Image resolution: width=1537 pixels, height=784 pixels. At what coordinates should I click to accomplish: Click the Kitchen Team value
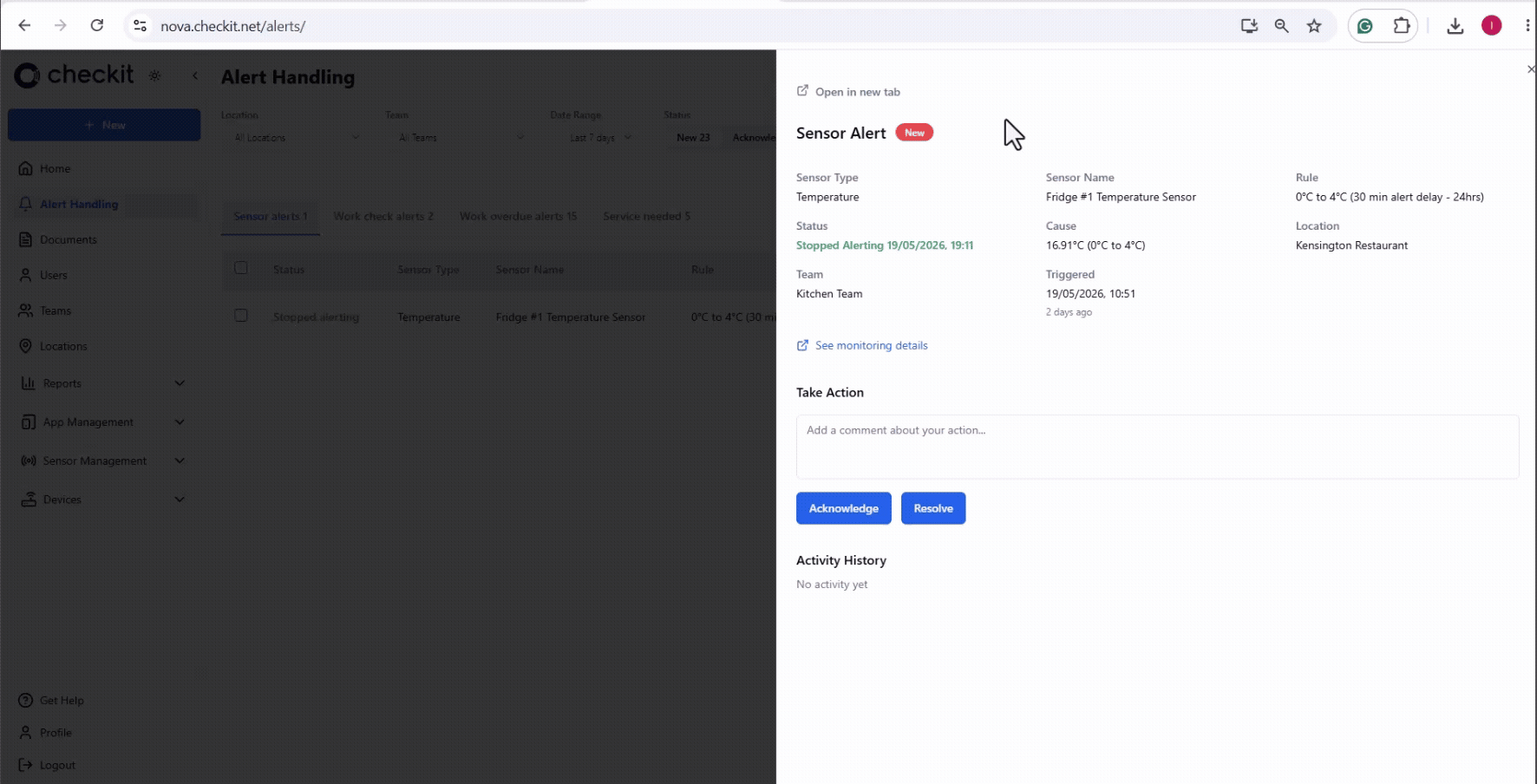(829, 294)
